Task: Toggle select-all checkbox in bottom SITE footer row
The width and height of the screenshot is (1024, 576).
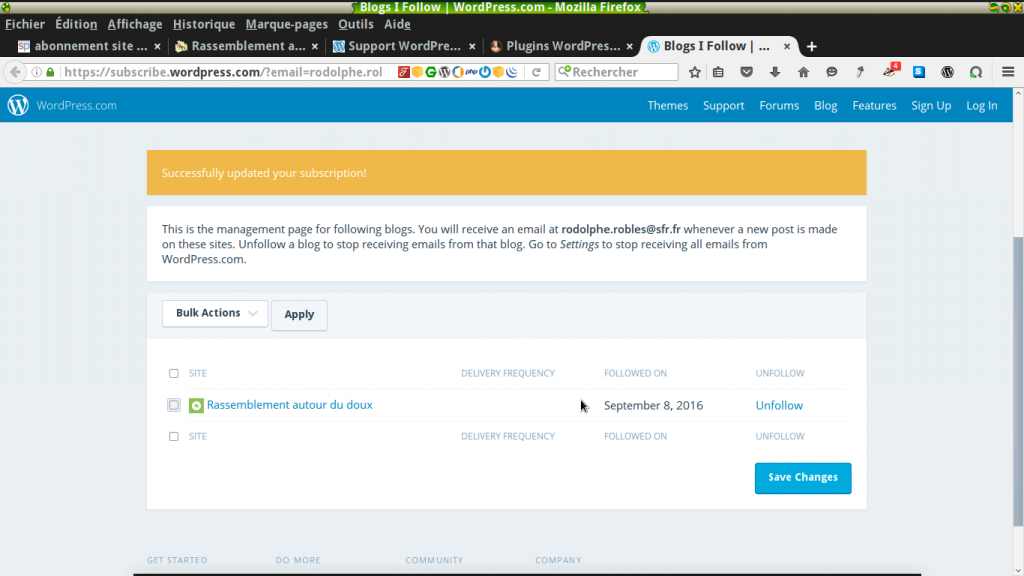Action: 174,436
